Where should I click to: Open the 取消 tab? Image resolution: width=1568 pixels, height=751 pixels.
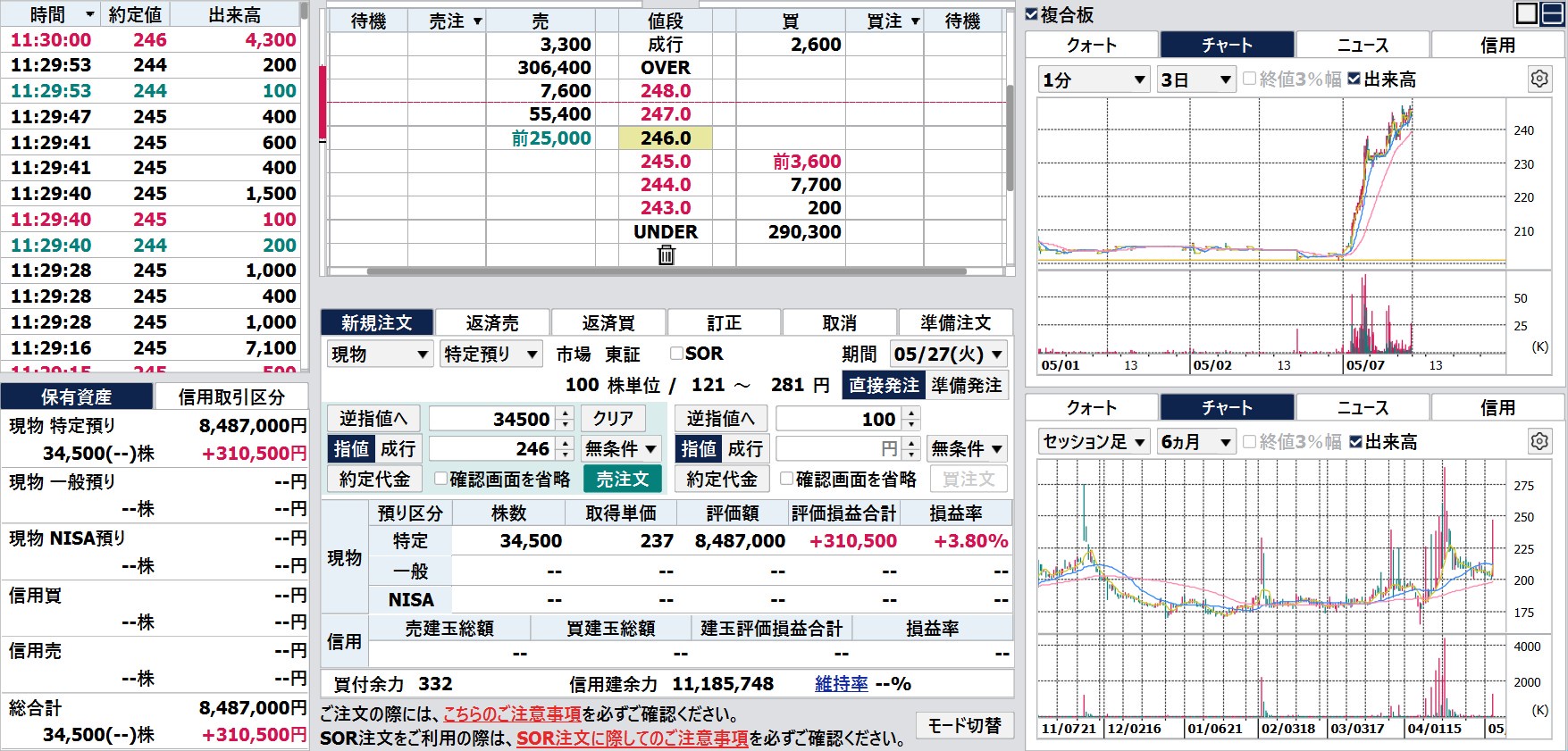840,322
